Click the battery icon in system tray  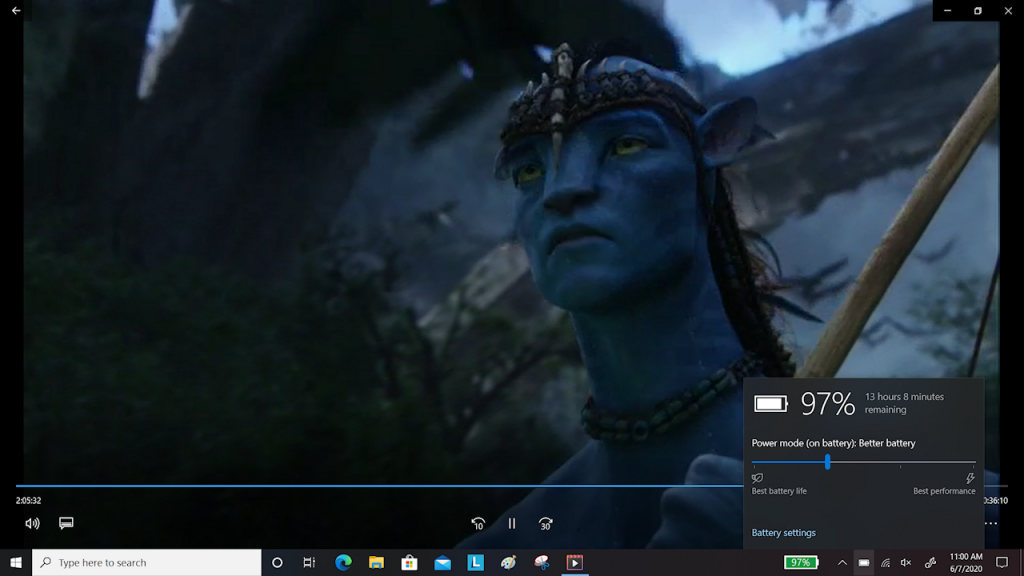pos(863,562)
